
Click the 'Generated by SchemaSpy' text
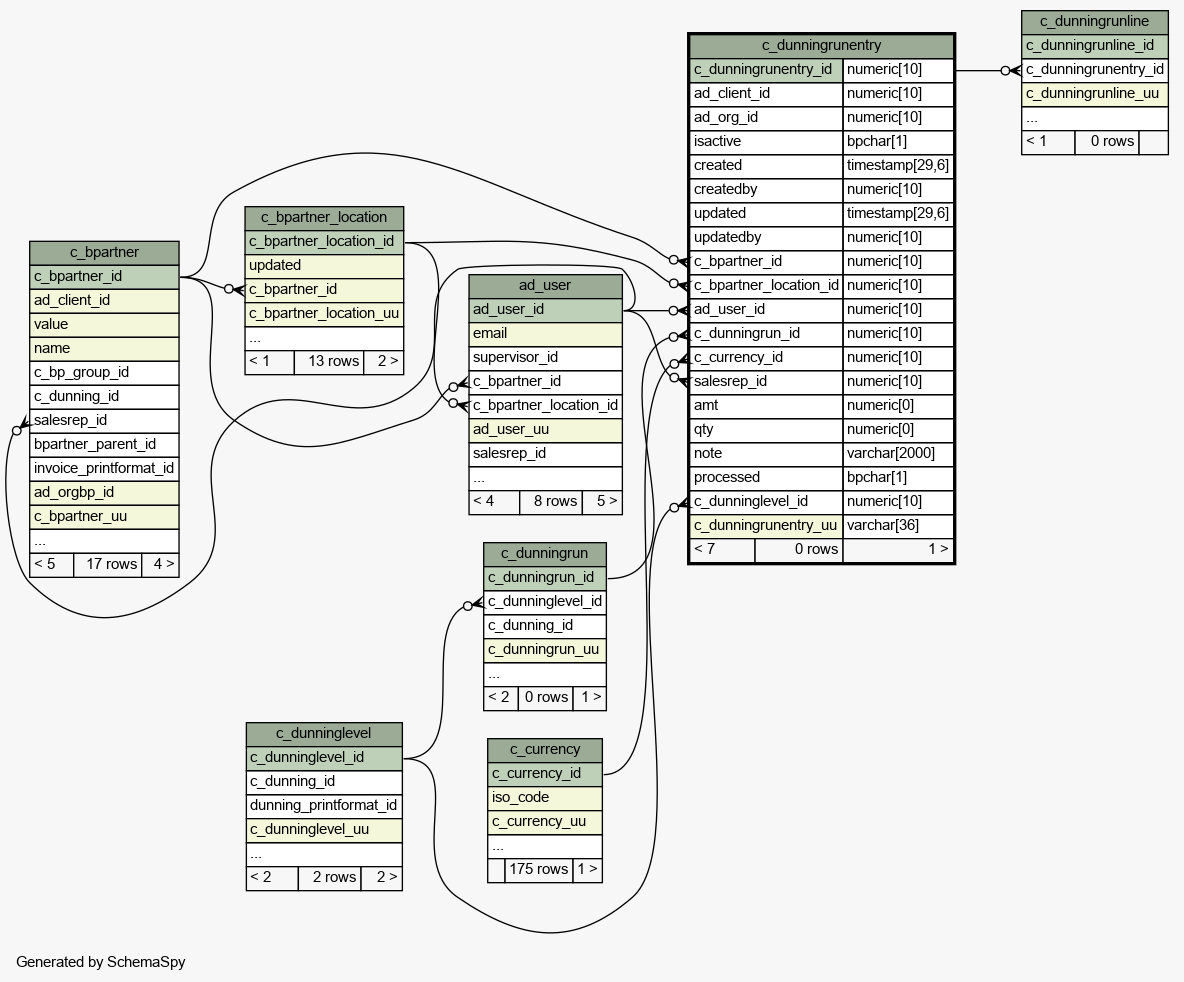[100, 962]
